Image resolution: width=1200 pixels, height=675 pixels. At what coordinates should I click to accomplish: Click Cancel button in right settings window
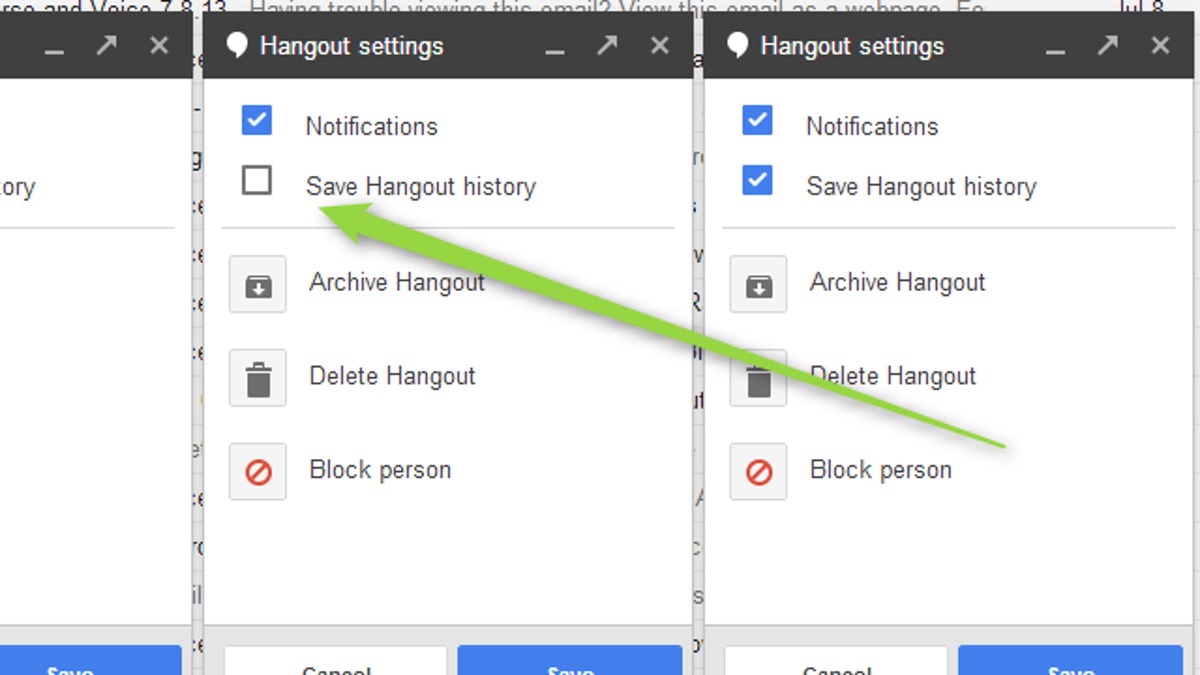836,661
